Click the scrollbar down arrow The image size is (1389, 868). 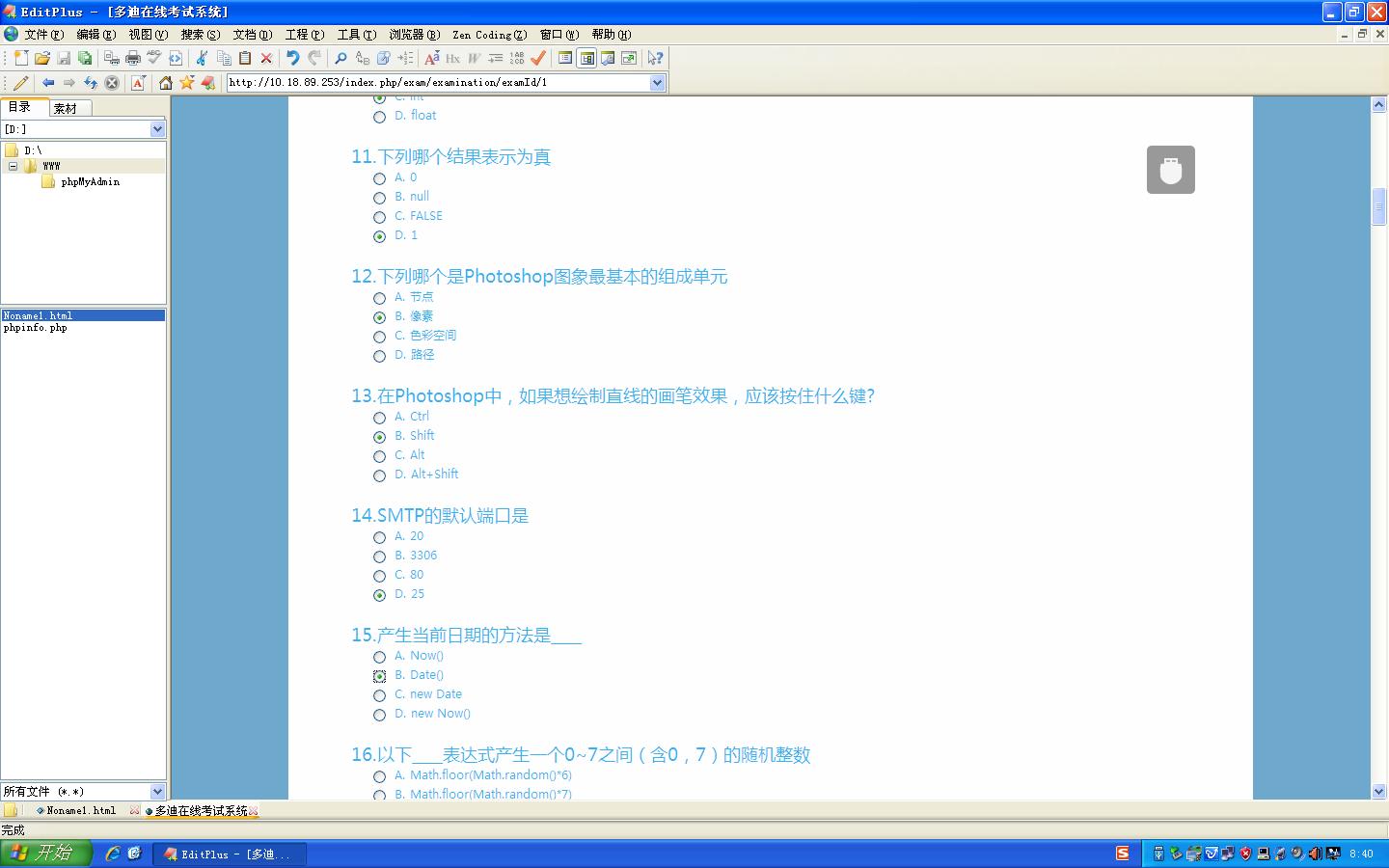pyautogui.click(x=1379, y=791)
